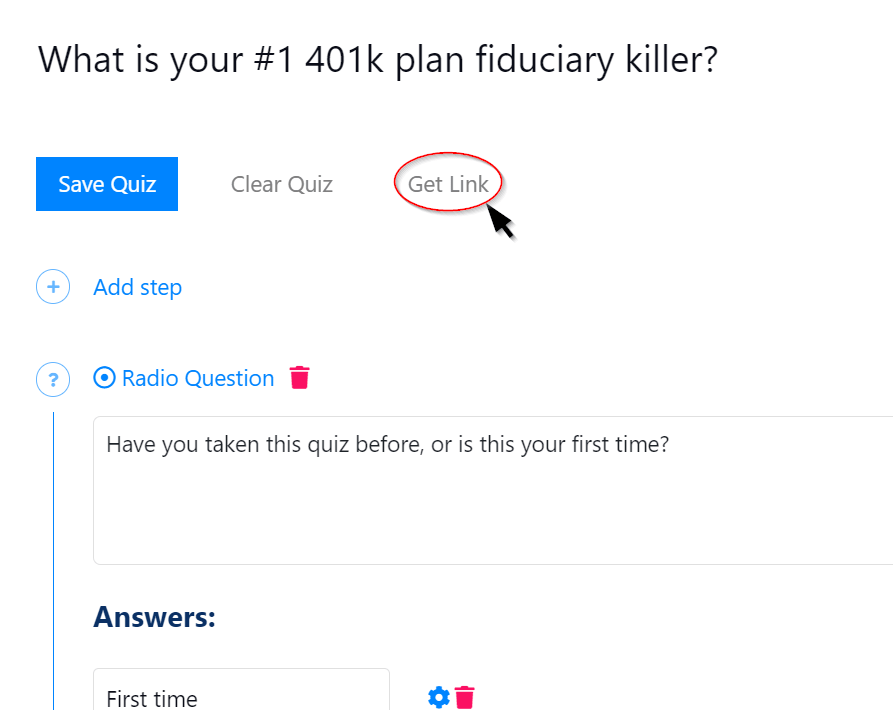Click the vertical step line below the question icon
893x710 pixels.
click(53, 550)
